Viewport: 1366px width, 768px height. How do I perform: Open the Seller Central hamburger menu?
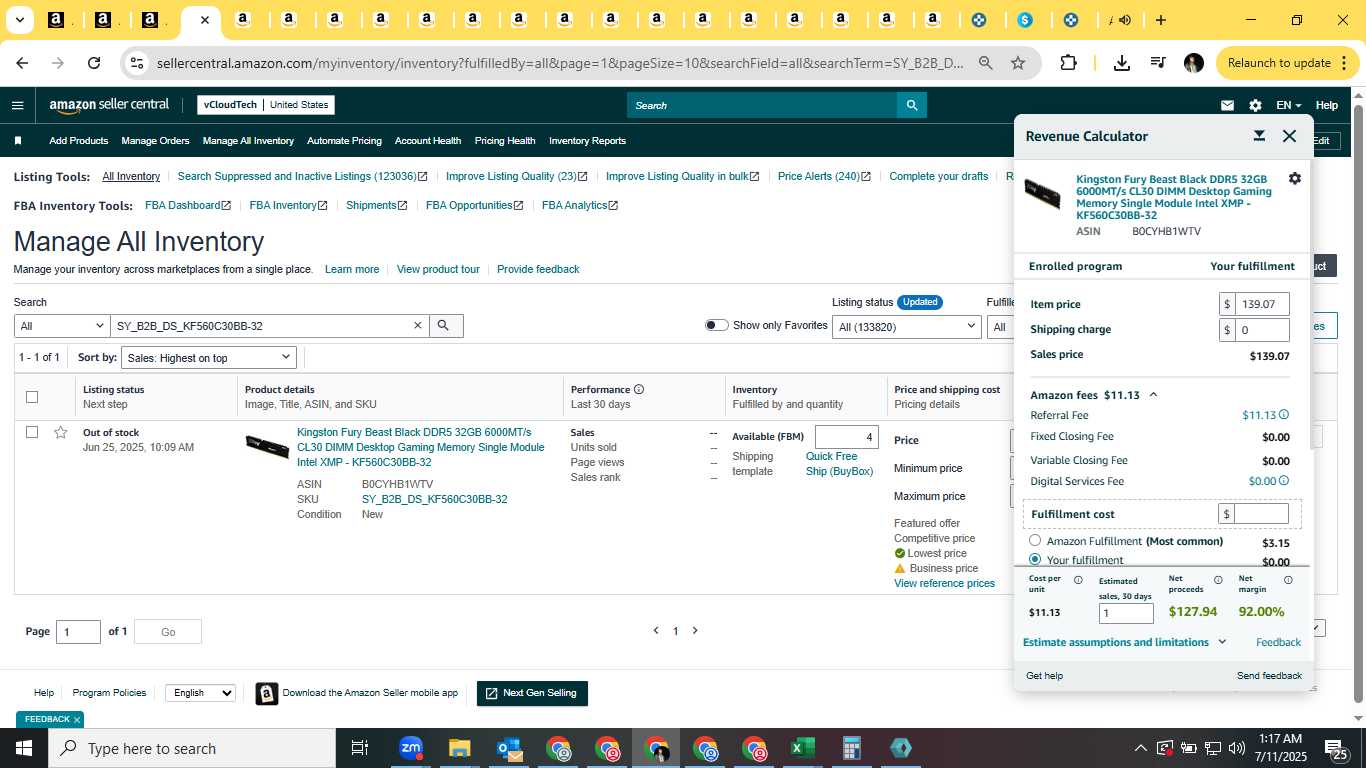click(17, 105)
